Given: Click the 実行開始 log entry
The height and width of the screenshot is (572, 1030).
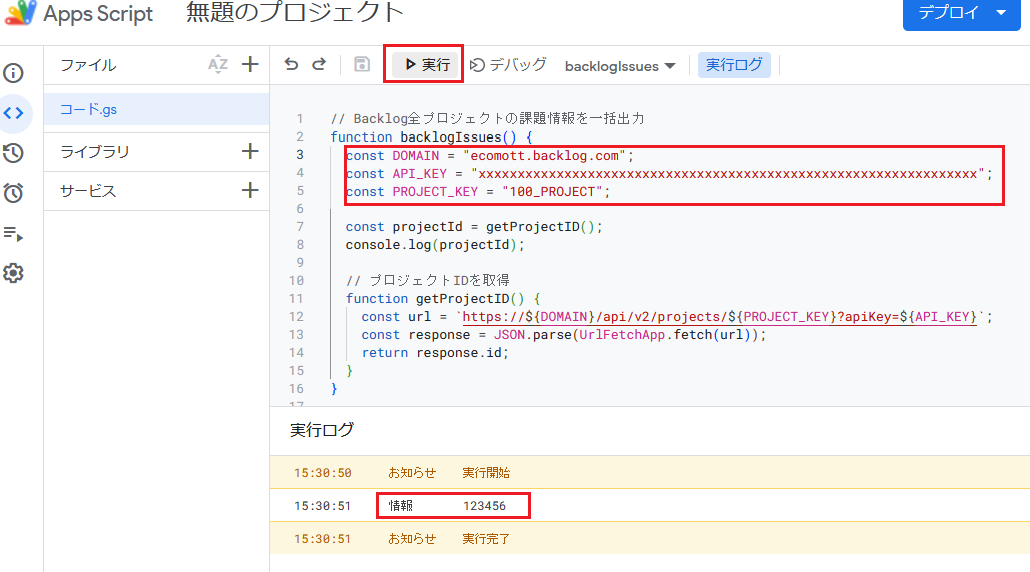Looking at the screenshot, I should 486,473.
